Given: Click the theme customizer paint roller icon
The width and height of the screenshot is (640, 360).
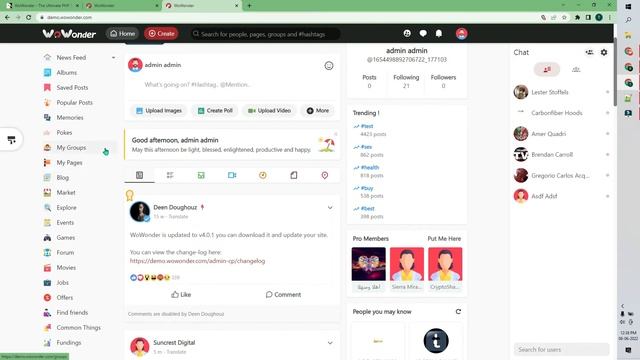Looking at the screenshot, I should tap(11, 140).
